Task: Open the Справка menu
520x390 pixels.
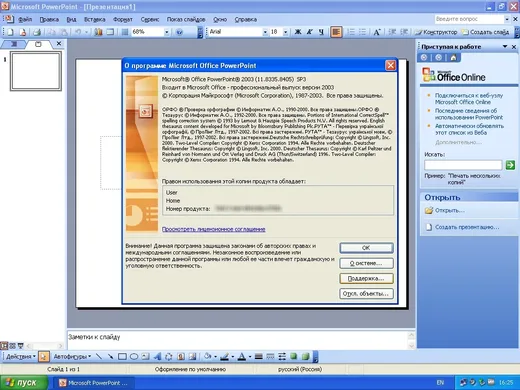Action: (x=246, y=19)
